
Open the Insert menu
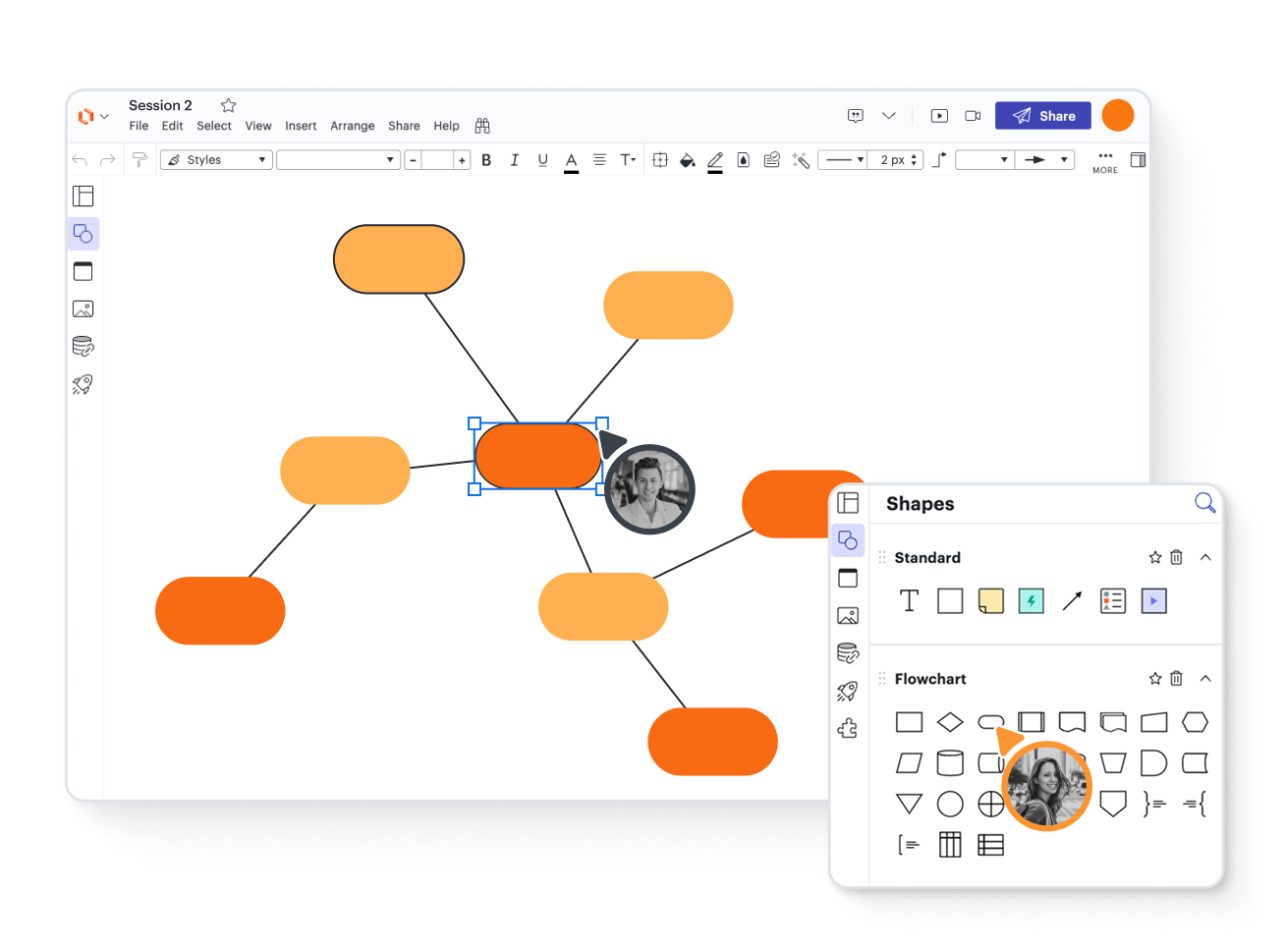coord(301,126)
